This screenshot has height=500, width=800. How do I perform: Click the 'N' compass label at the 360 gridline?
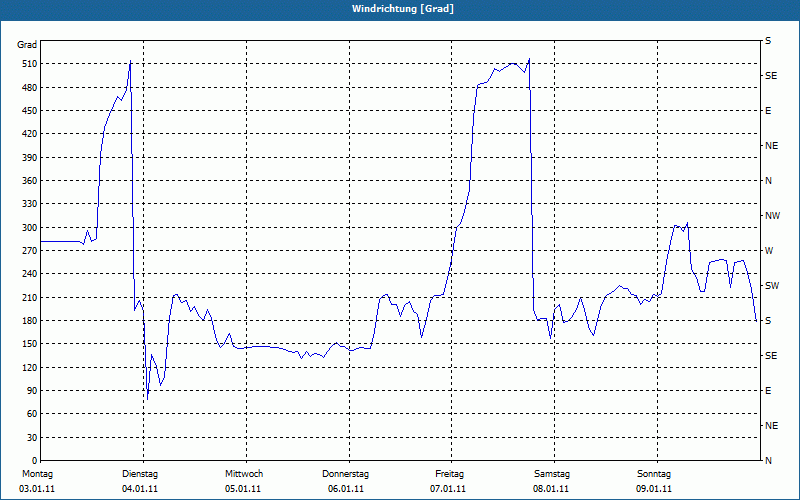768,181
